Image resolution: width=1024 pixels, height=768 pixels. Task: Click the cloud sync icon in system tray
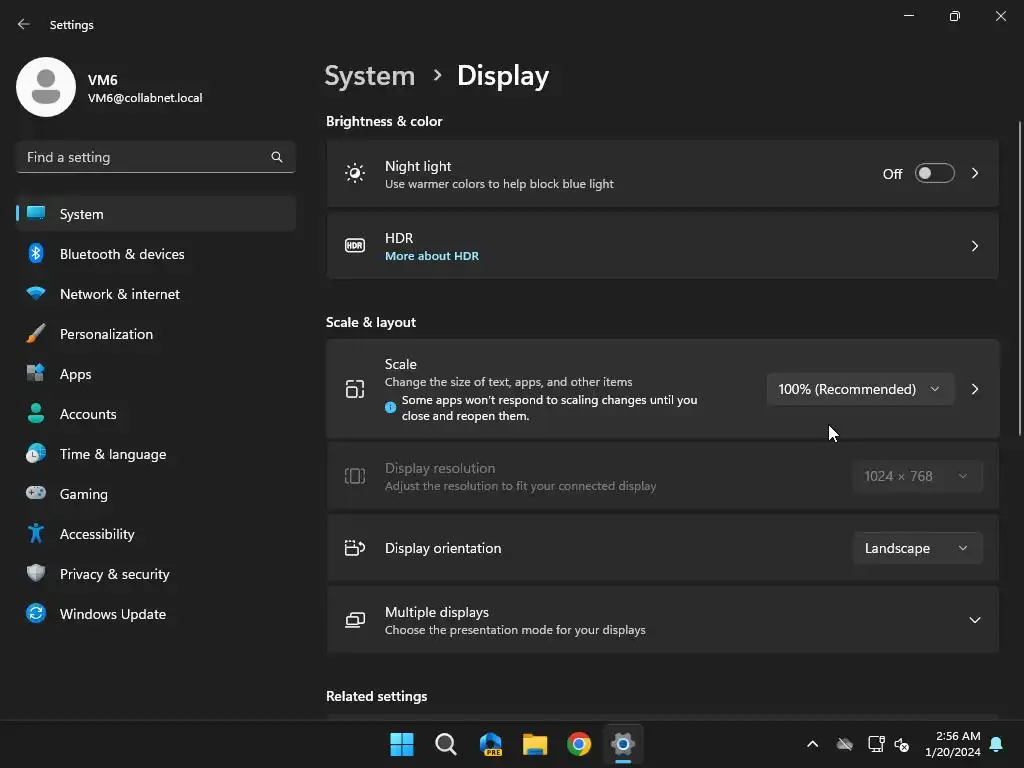coord(844,744)
